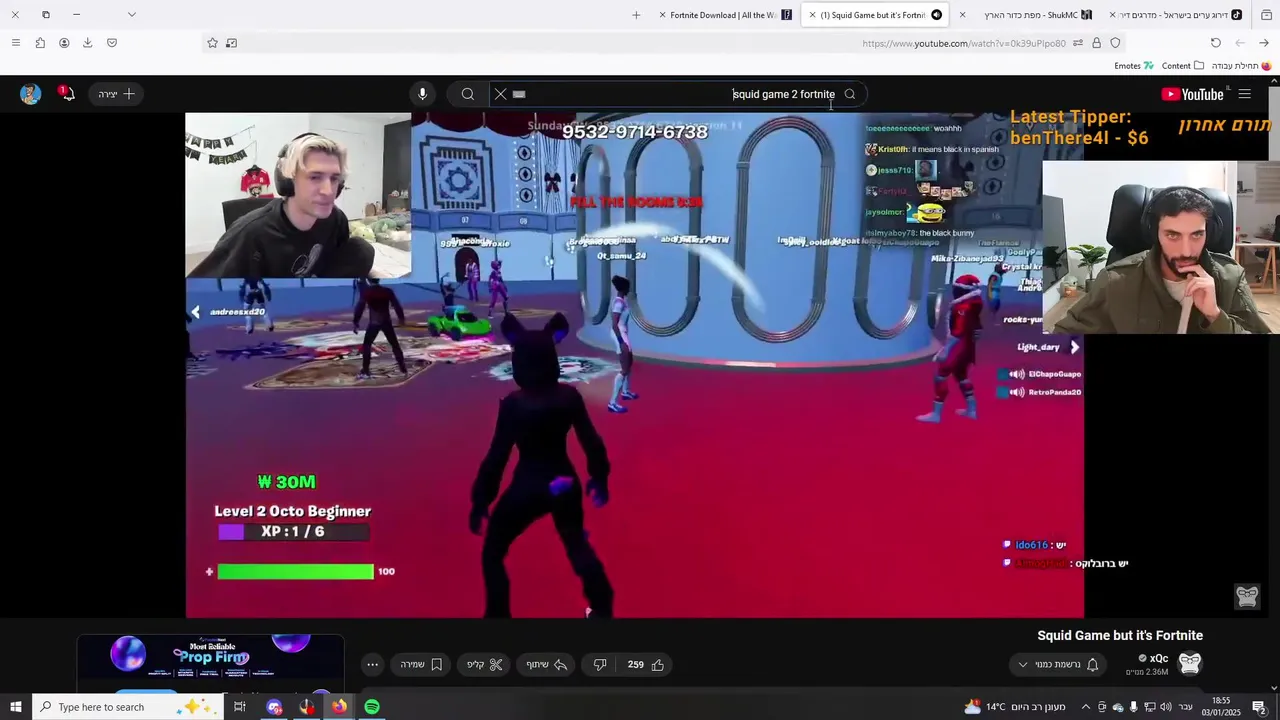Expand the subscribed bell notification dropdown

1058,664
